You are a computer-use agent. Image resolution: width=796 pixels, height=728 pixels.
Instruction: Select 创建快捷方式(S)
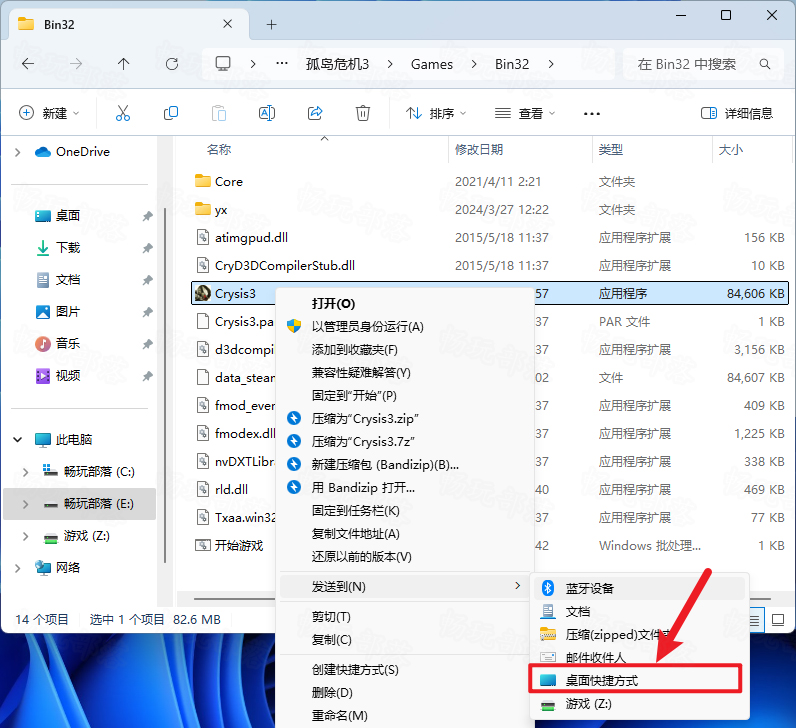pos(405,670)
